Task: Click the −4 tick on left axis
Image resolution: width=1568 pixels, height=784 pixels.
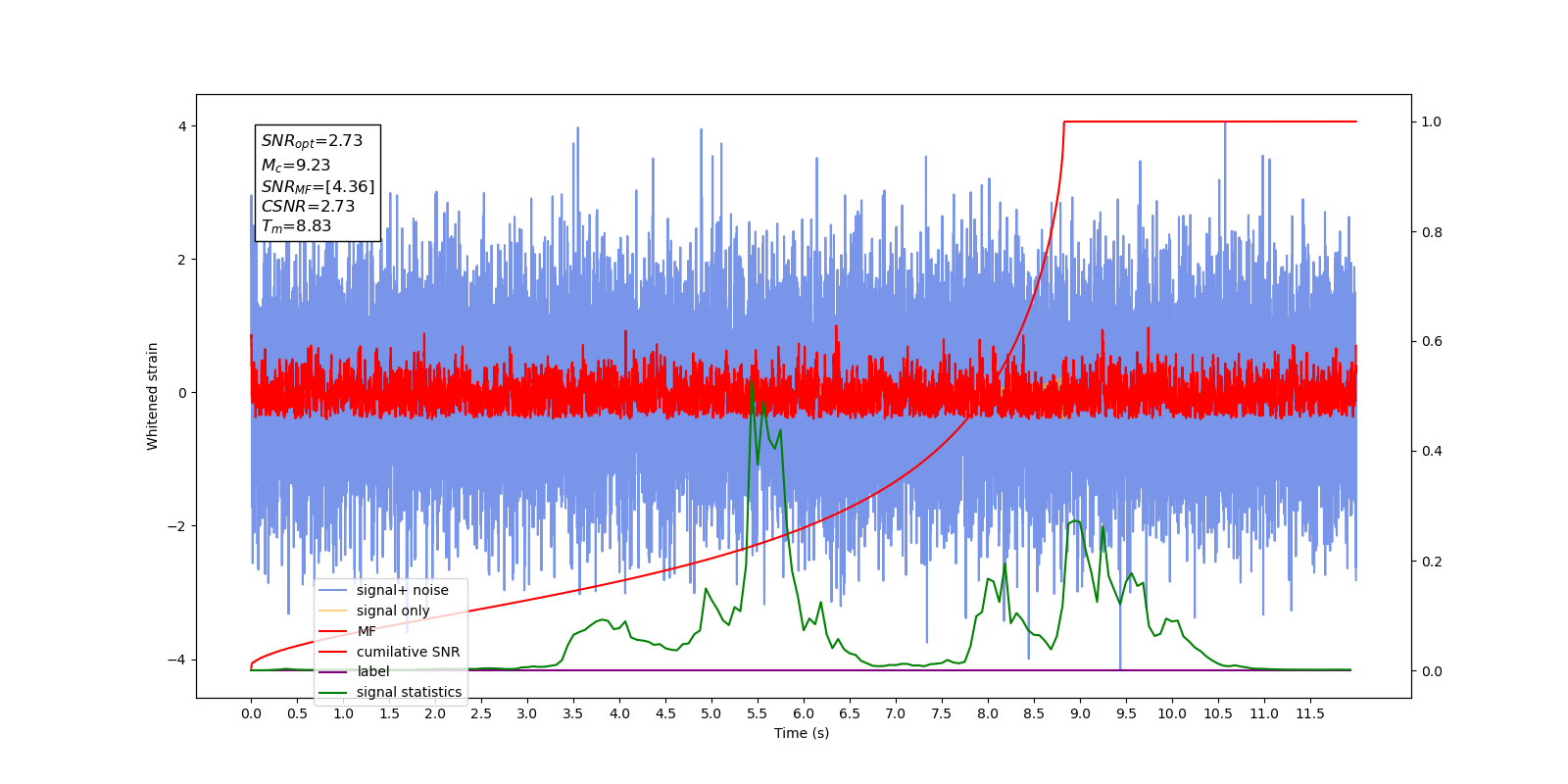Action: 177,660
